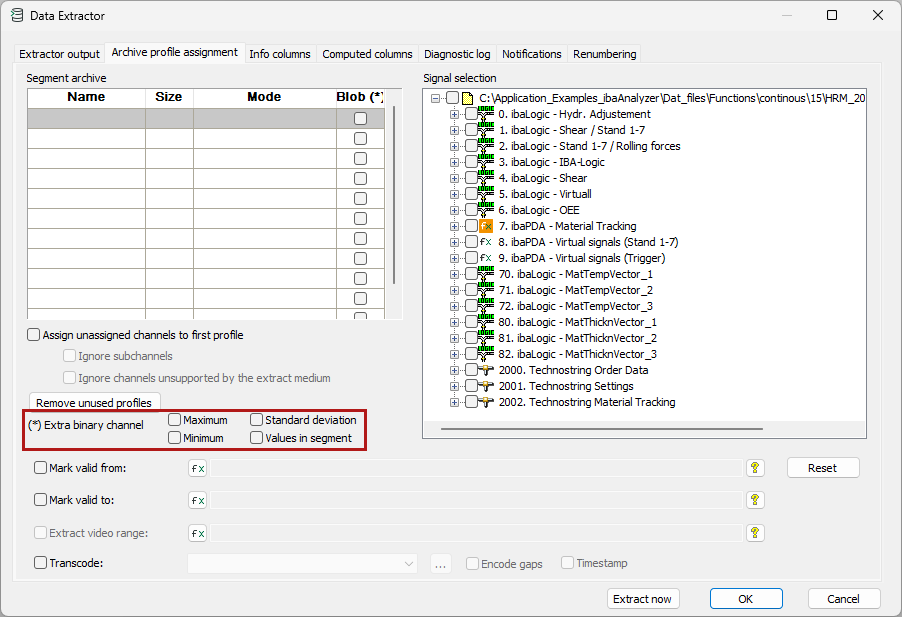The width and height of the screenshot is (902, 617).
Task: Open the Diagnostic log tab
Action: point(457,54)
